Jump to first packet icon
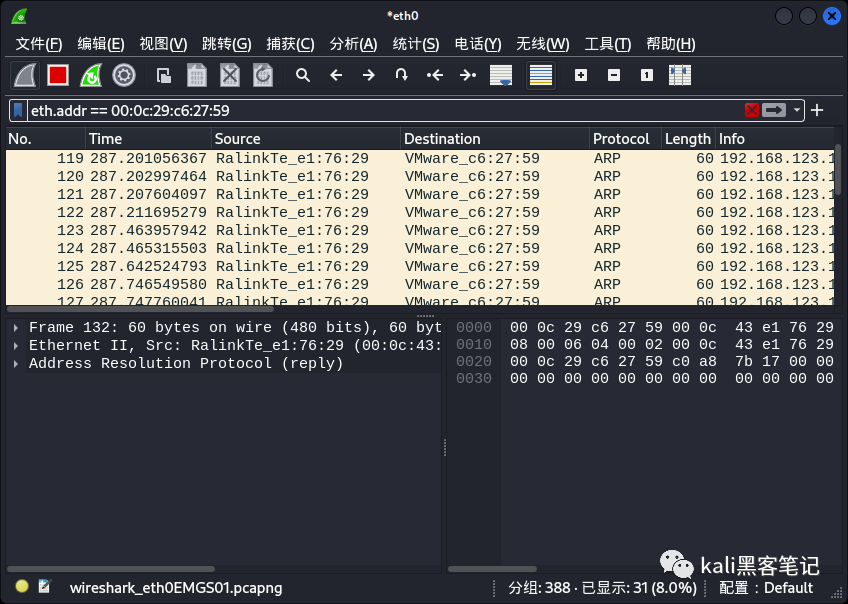 435,75
